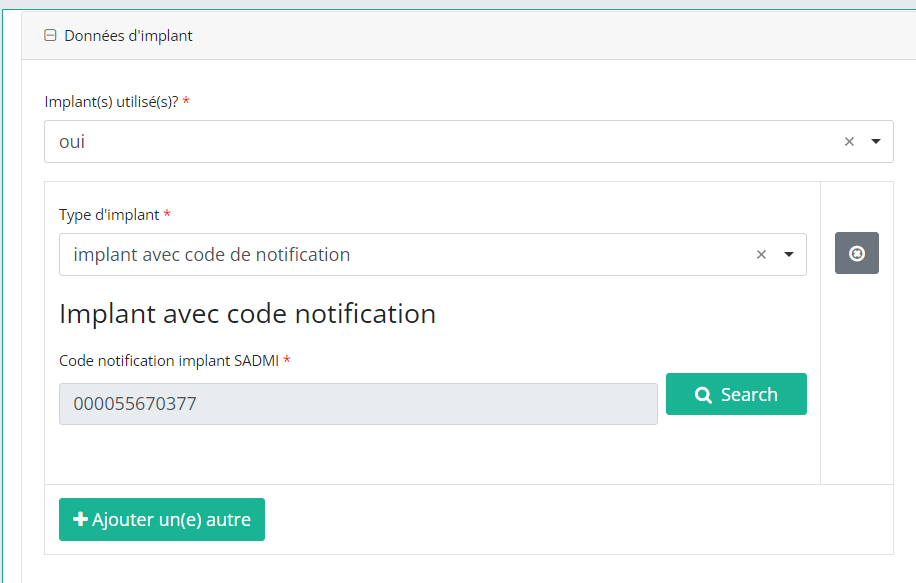Focus the SADMI notification code field
916x583 pixels.
click(358, 404)
